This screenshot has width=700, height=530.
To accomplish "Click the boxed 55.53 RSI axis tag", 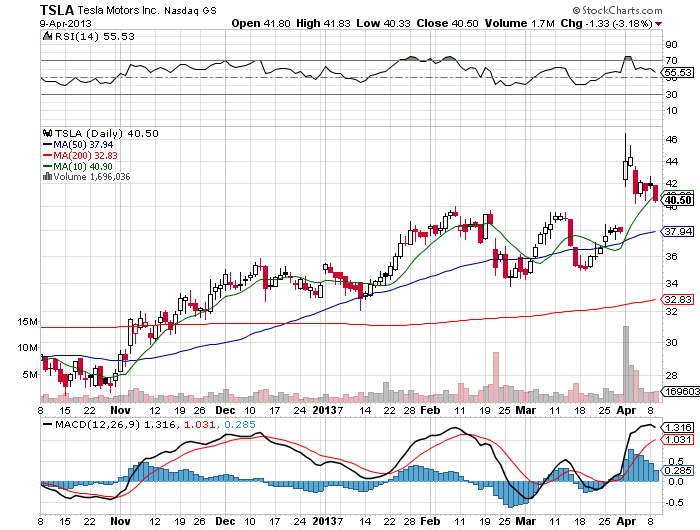I will pyautogui.click(x=679, y=72).
